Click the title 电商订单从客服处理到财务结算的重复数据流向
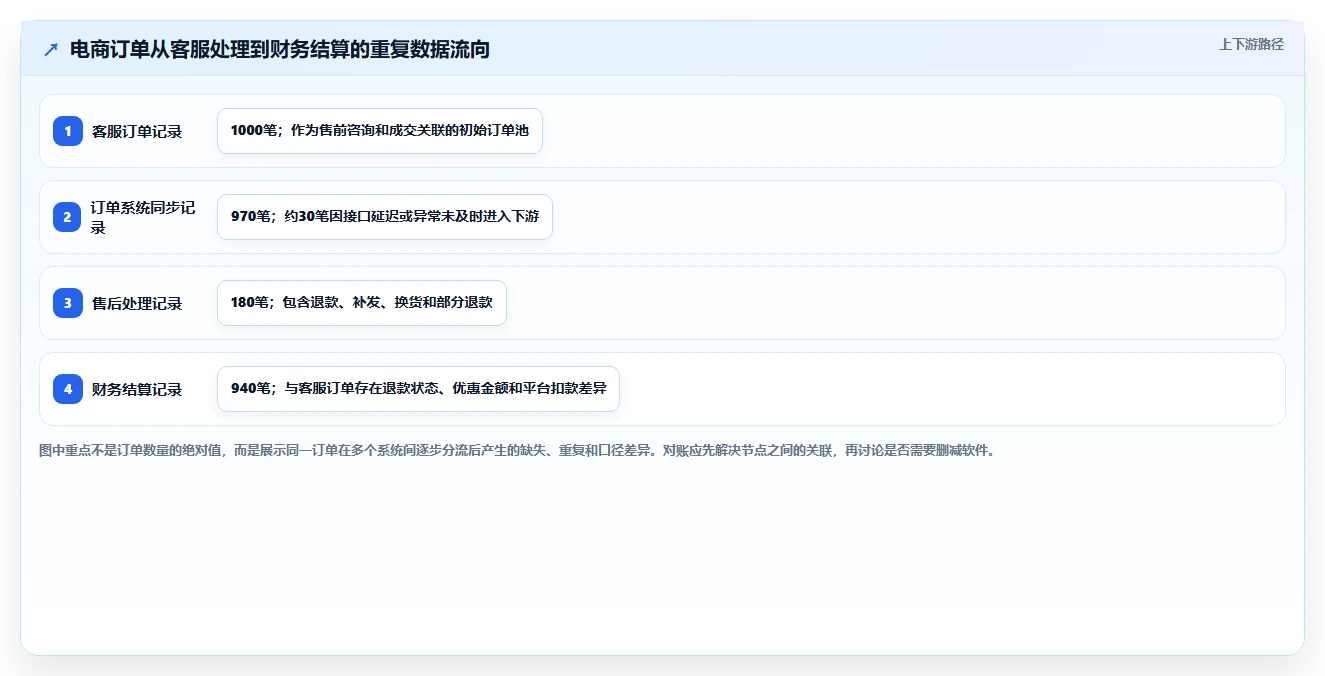This screenshot has width=1325, height=676. click(x=280, y=49)
